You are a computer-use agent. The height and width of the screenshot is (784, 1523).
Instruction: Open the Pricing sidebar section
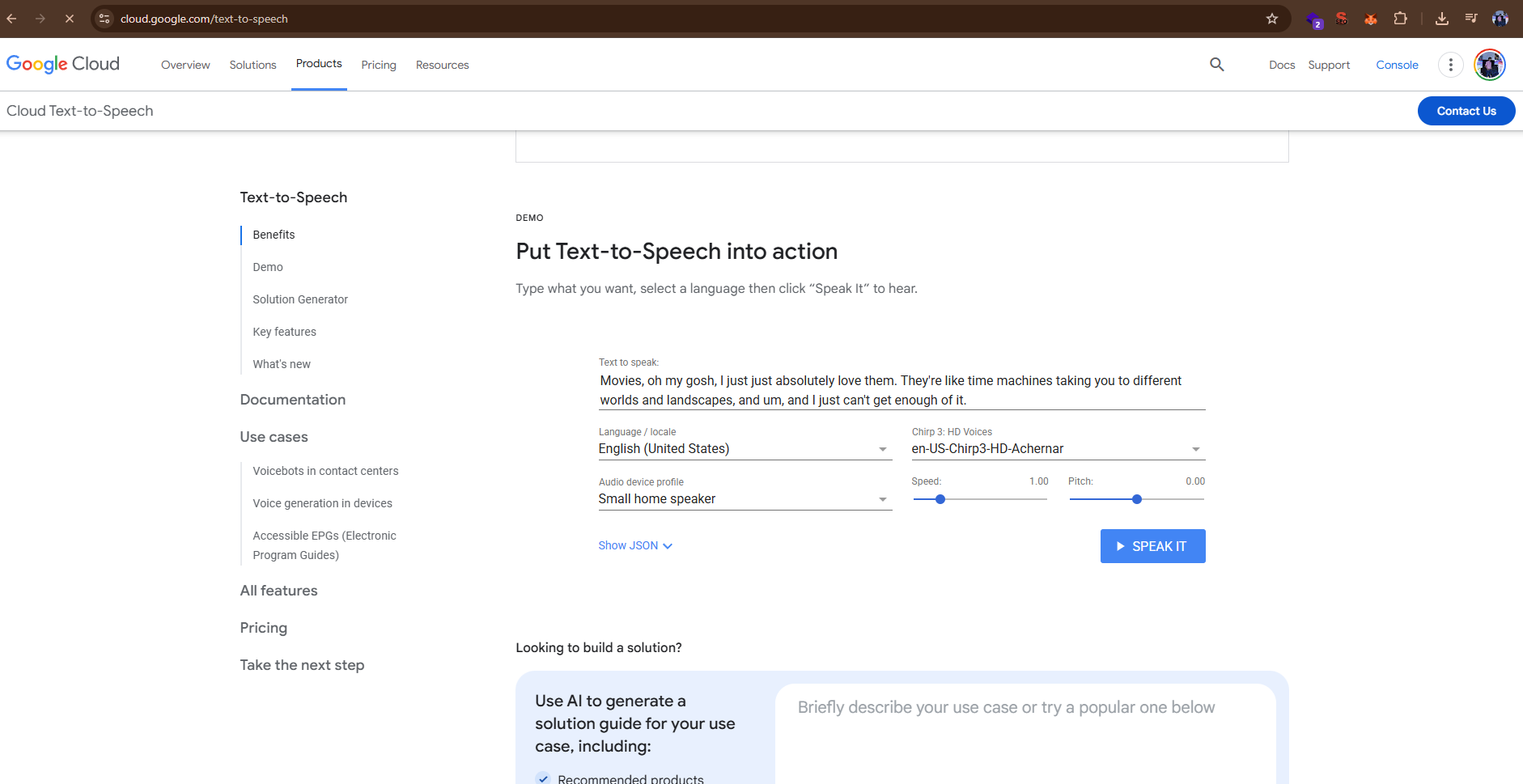[x=263, y=628]
